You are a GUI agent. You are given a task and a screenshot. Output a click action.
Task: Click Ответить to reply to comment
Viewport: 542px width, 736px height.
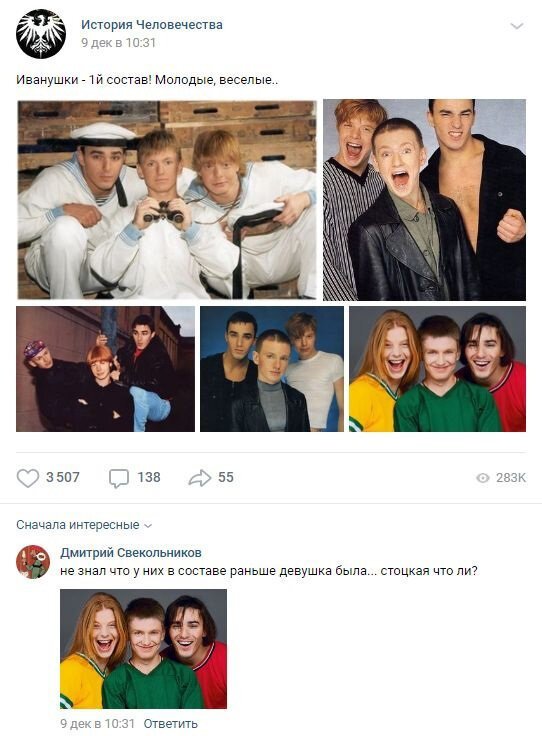pyautogui.click(x=170, y=723)
